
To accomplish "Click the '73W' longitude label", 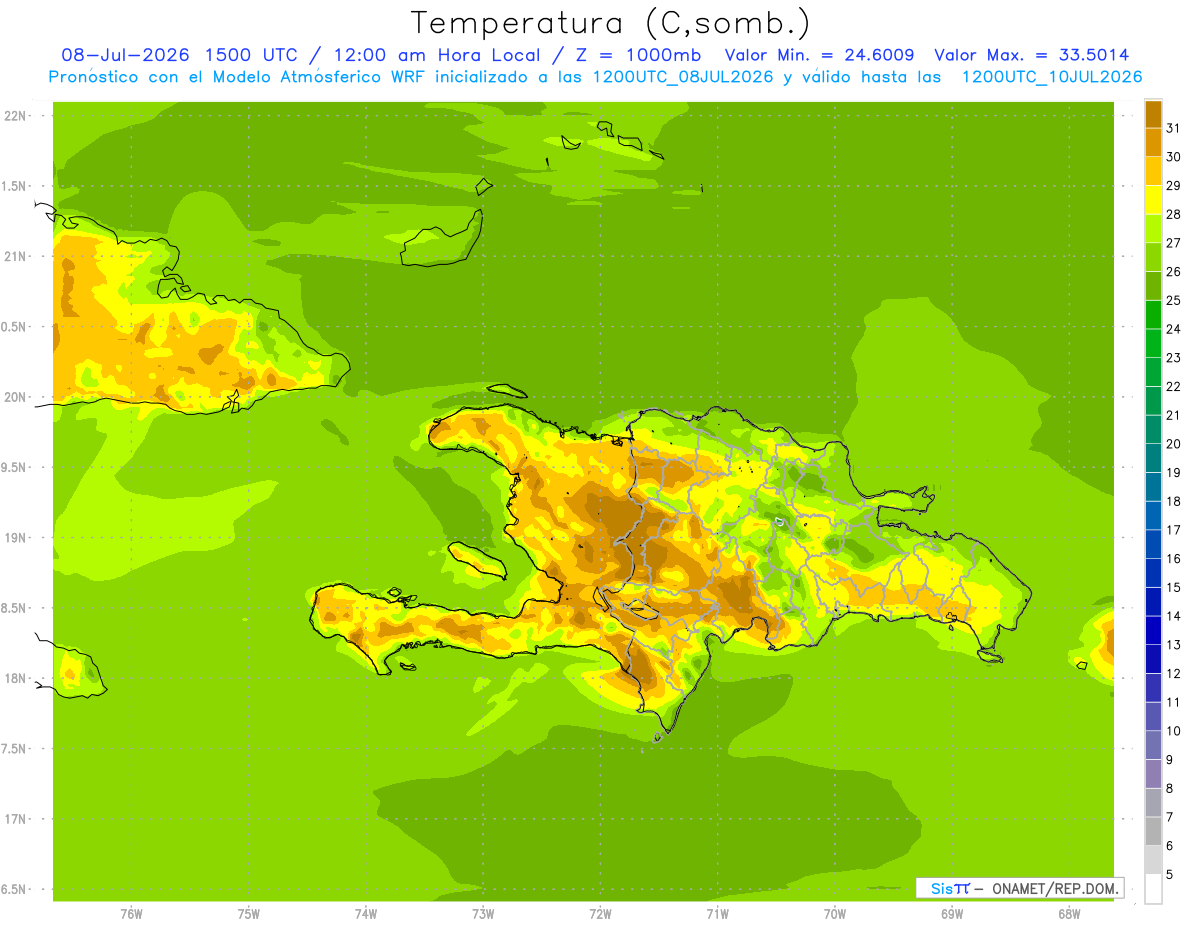I will (483, 914).
